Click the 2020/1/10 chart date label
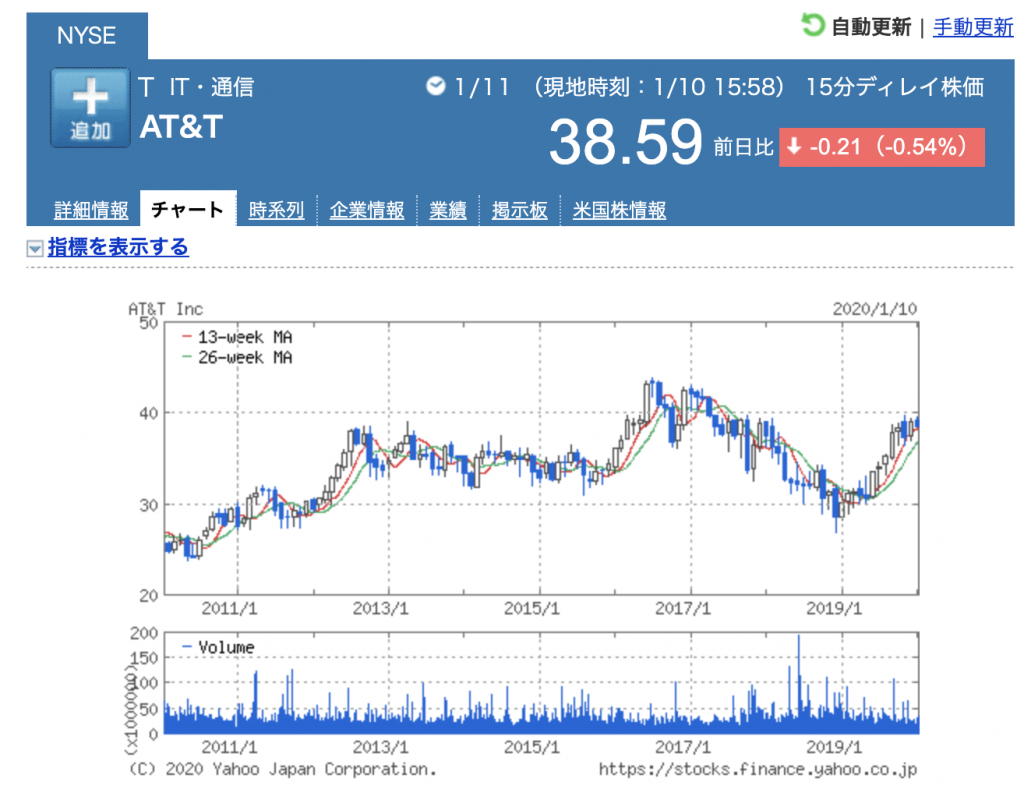 [874, 309]
